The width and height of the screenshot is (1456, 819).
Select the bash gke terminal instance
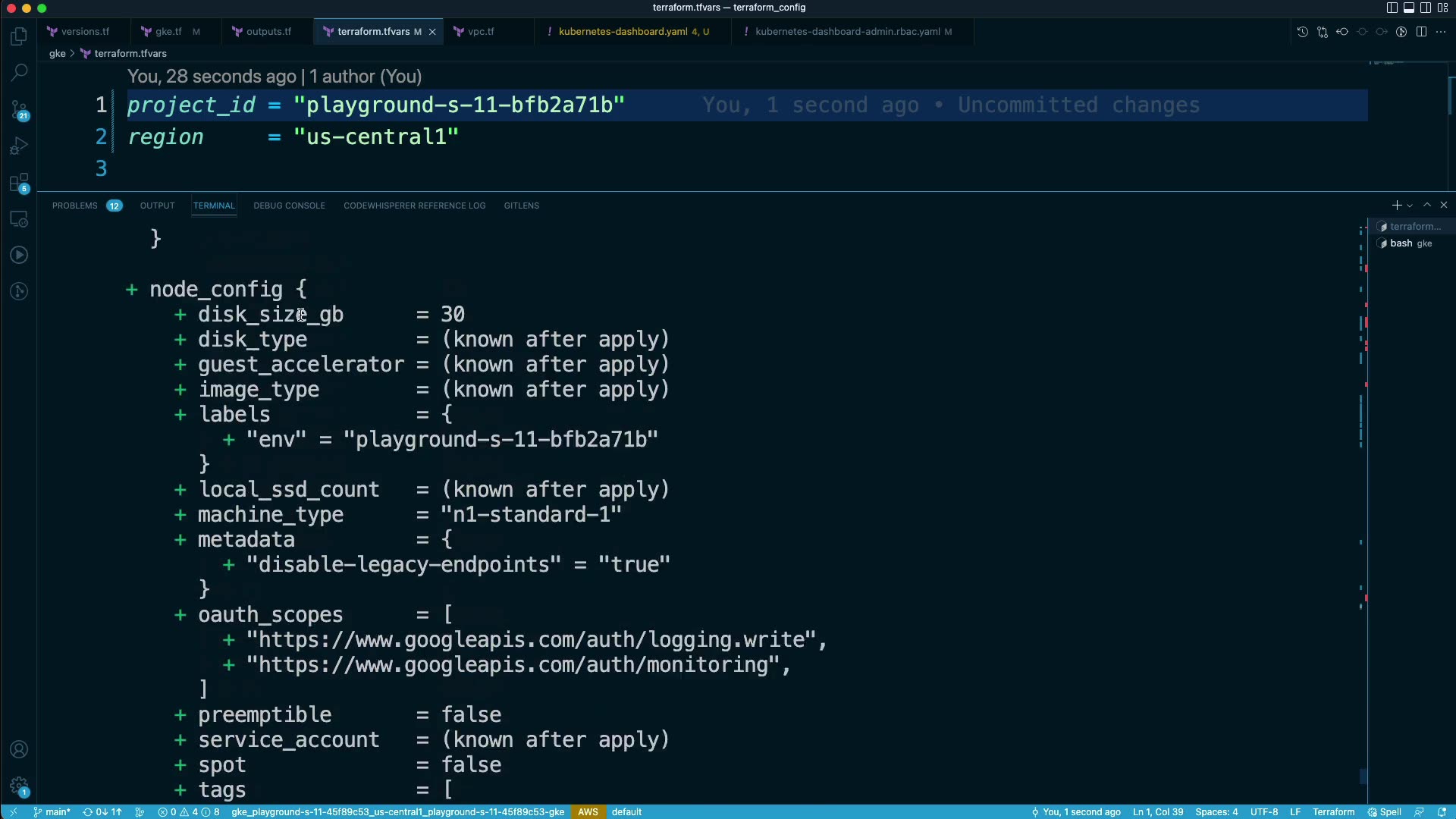(1409, 243)
